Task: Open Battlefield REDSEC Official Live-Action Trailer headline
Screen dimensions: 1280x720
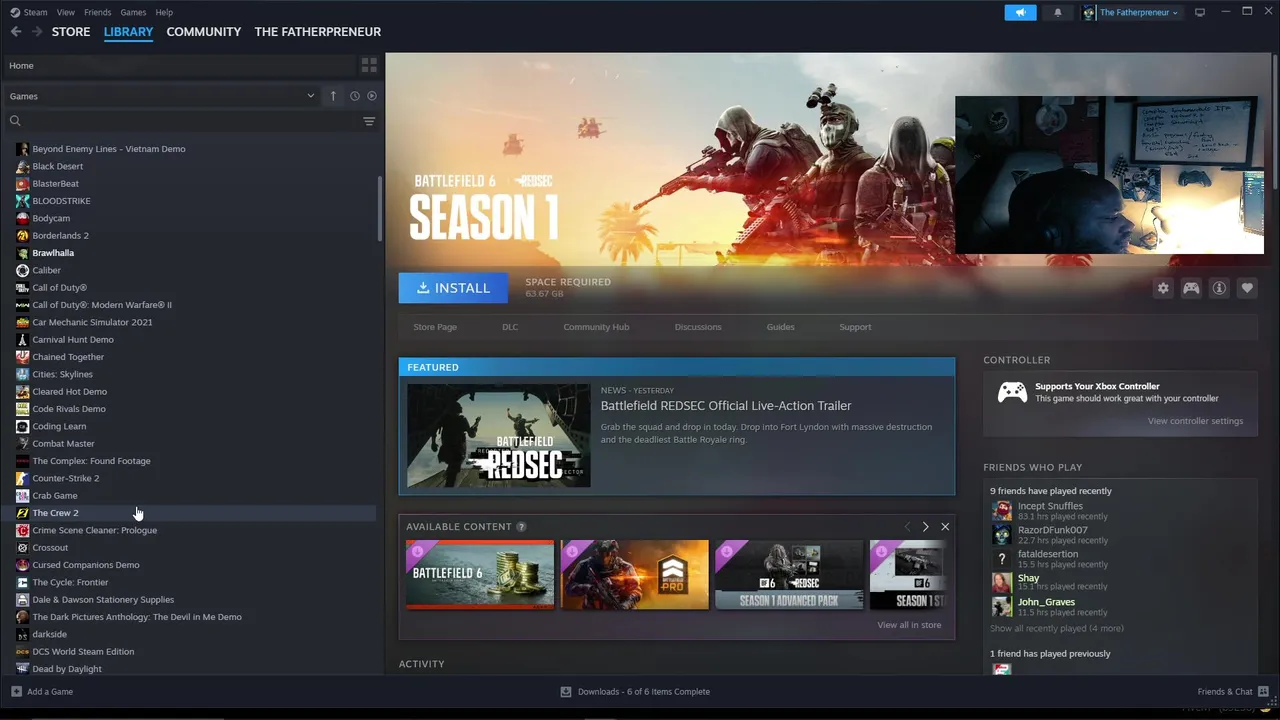Action: pyautogui.click(x=726, y=406)
